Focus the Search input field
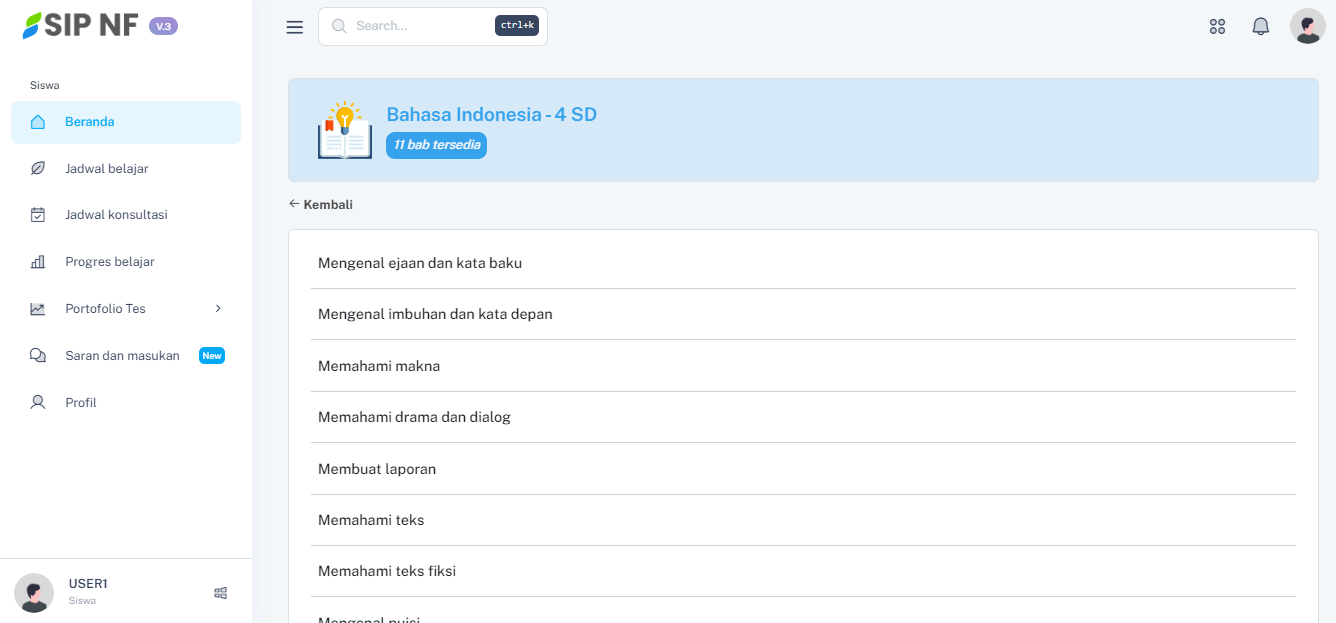Screen dimensions: 1336x623 [420, 26]
